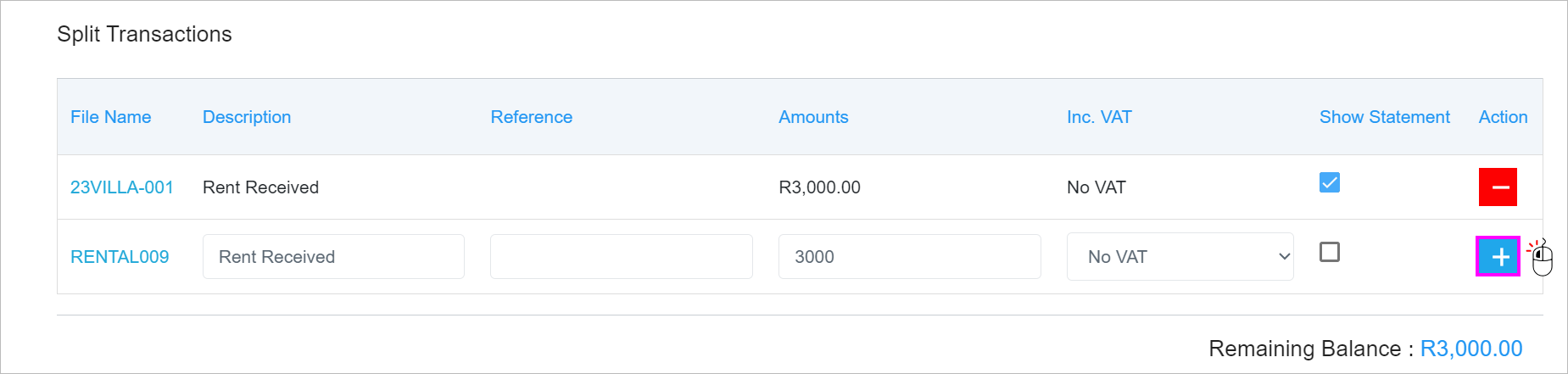Image resolution: width=1568 pixels, height=374 pixels.
Task: Click the Rent Received description field
Action: [333, 256]
